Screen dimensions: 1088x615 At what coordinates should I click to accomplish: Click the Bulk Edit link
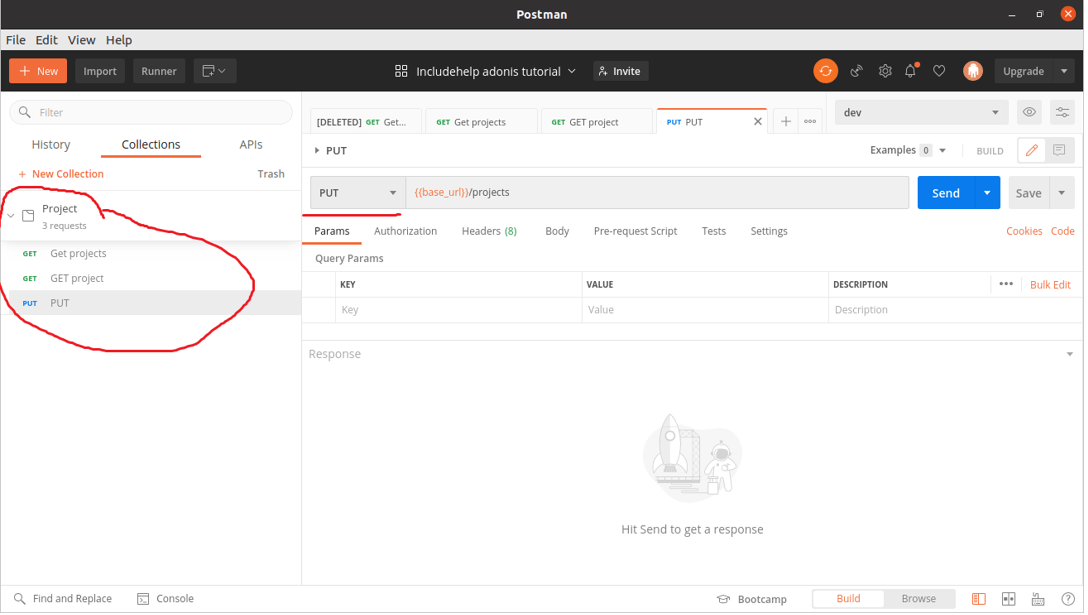click(1050, 284)
